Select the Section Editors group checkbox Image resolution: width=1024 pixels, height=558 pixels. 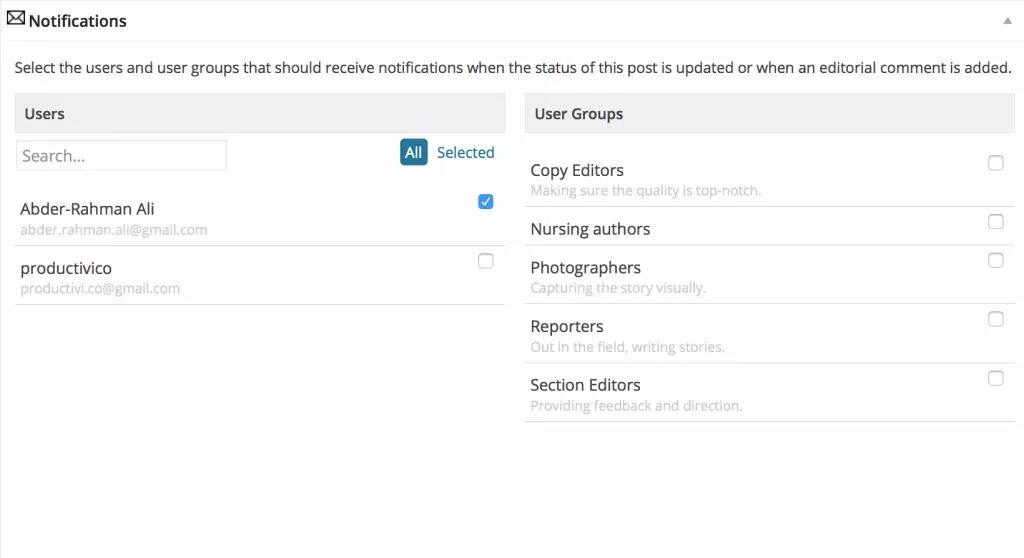995,378
